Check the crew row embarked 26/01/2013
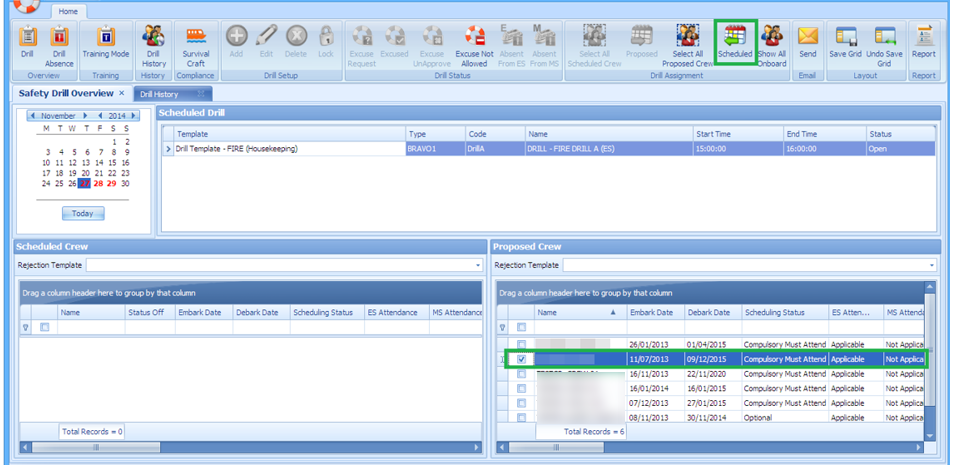953x465 pixels. click(x=521, y=345)
